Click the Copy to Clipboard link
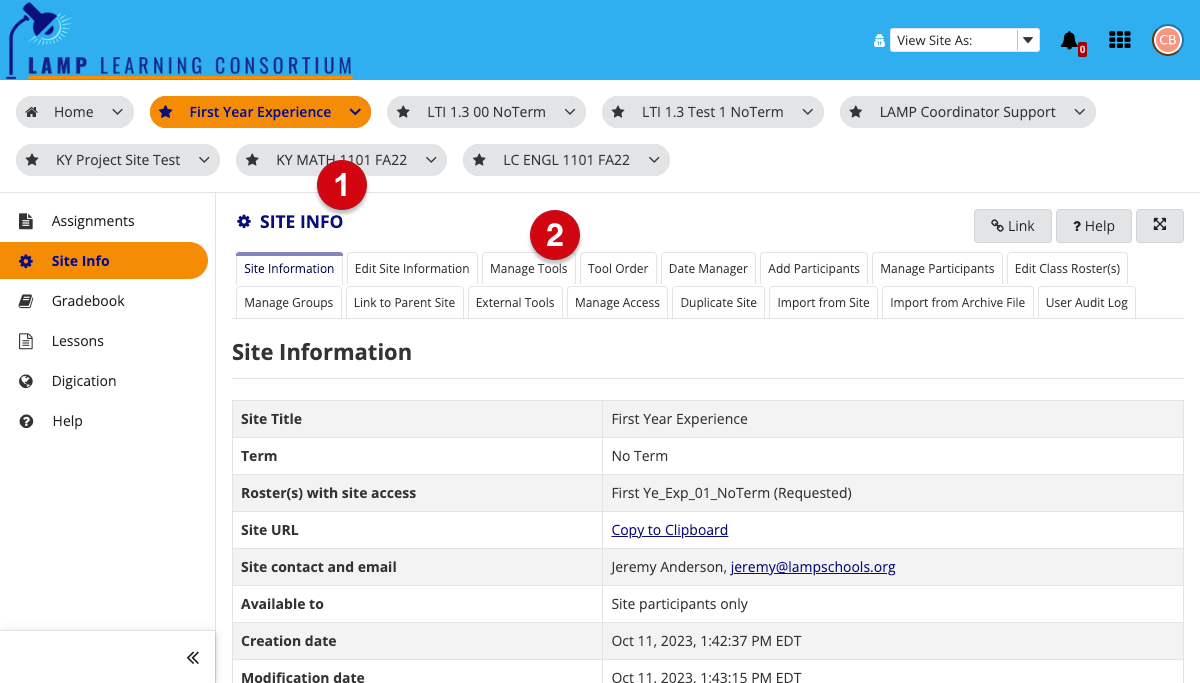Image resolution: width=1200 pixels, height=683 pixels. click(670, 530)
